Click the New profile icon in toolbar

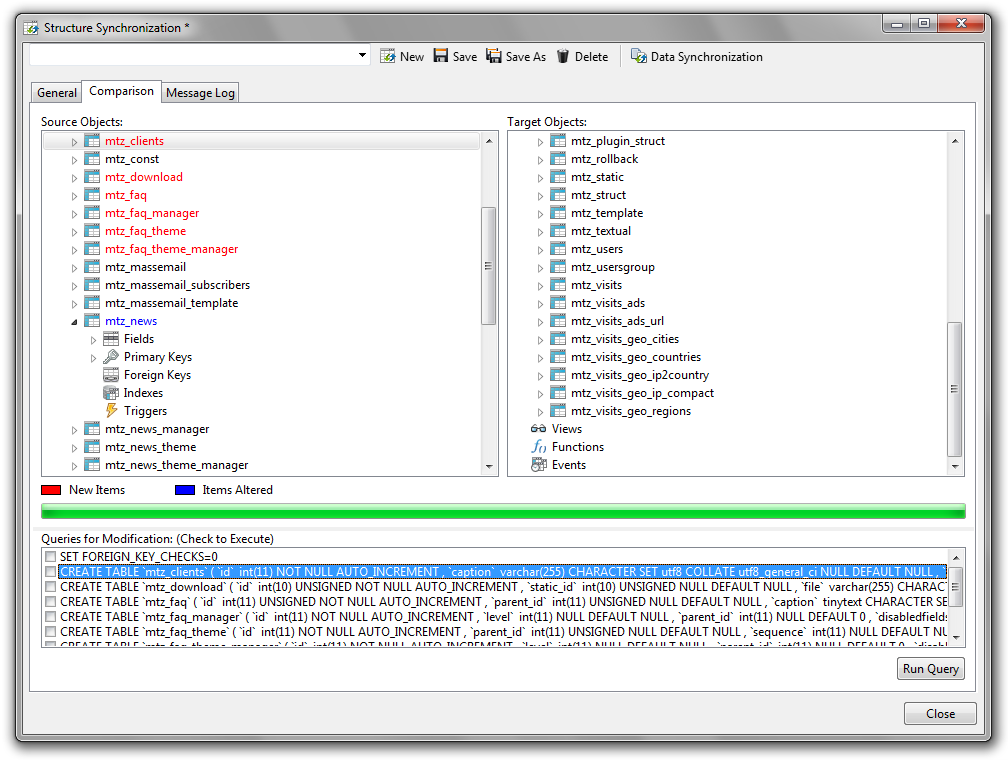[387, 57]
